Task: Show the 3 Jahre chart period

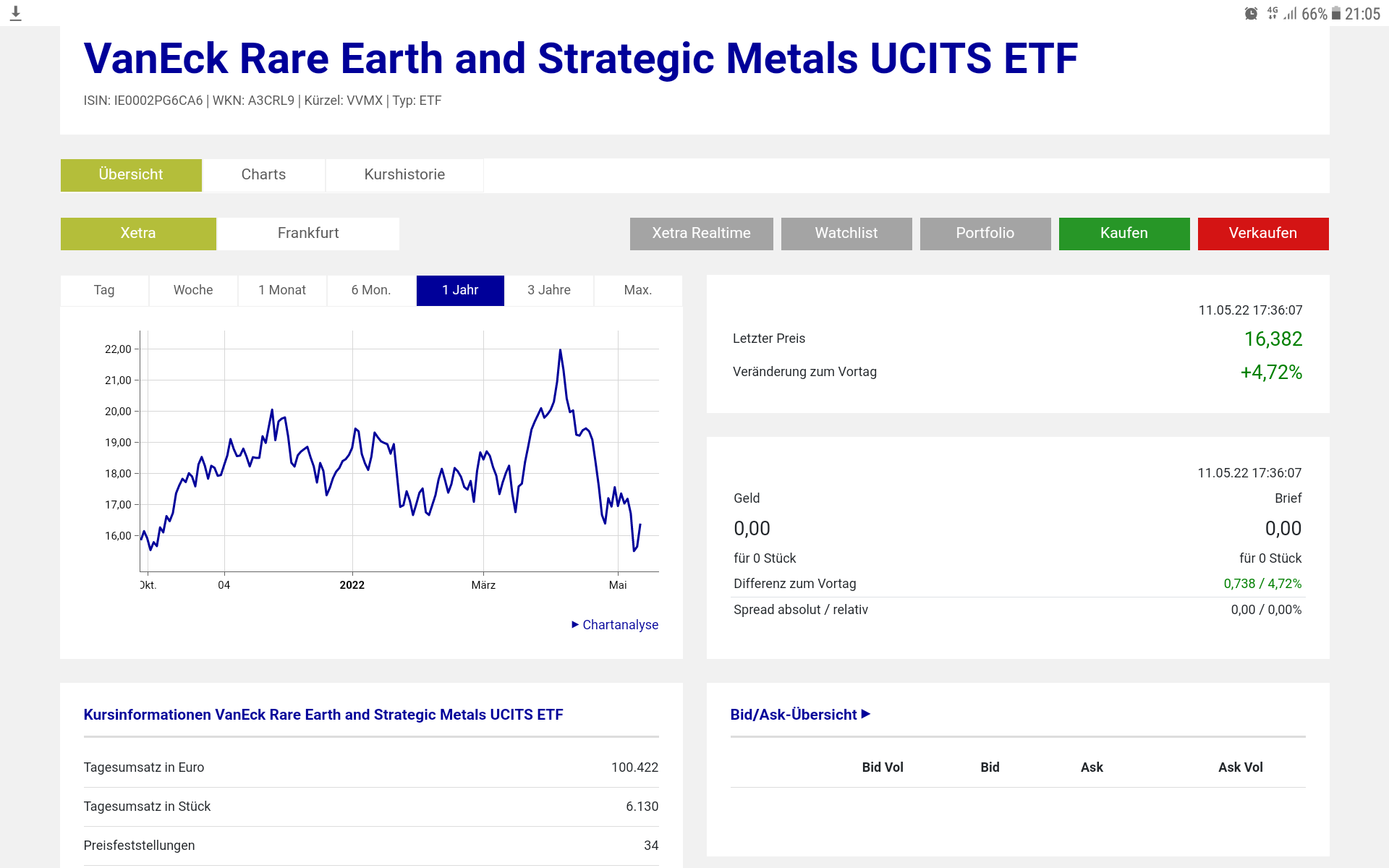Action: 549,291
